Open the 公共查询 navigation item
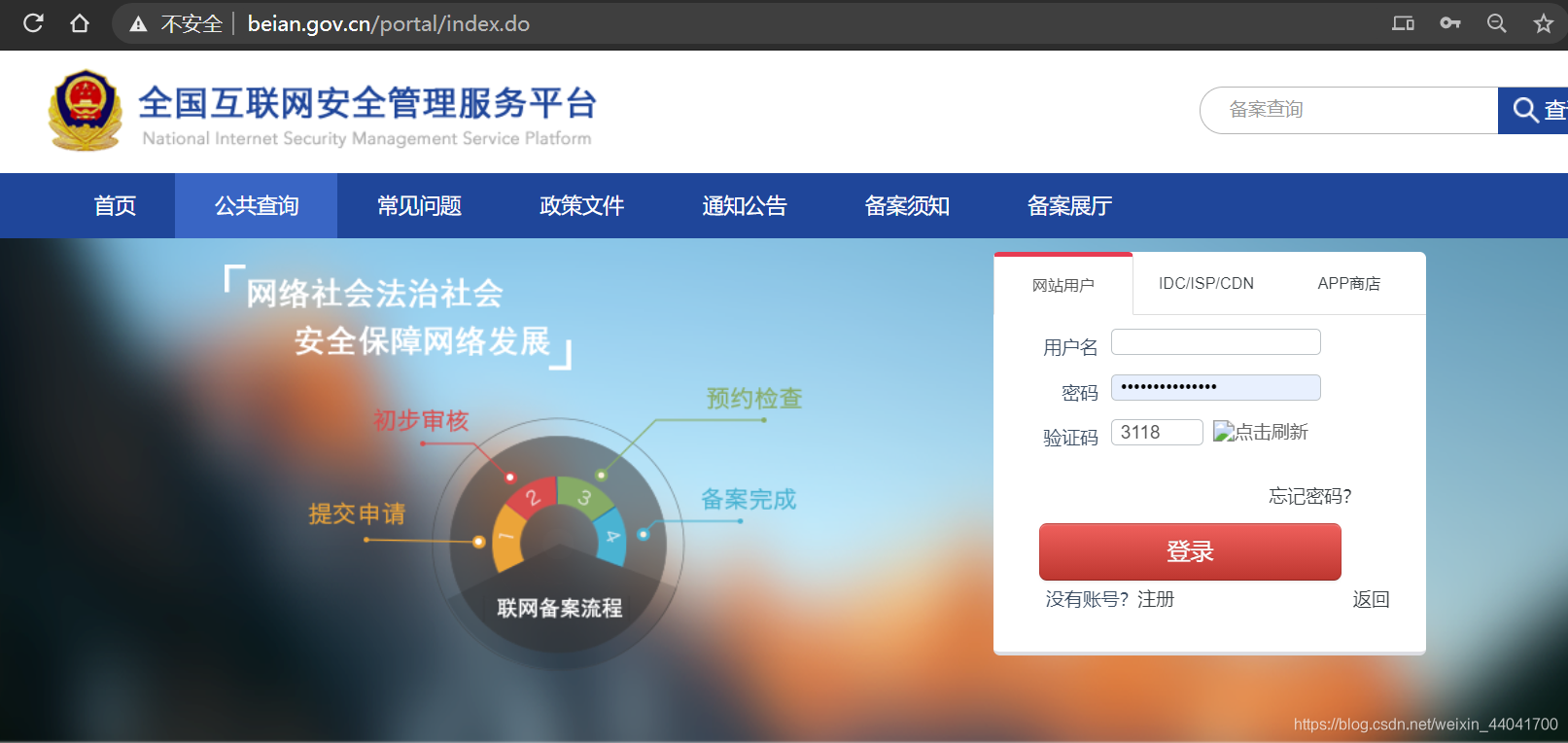 pyautogui.click(x=257, y=206)
